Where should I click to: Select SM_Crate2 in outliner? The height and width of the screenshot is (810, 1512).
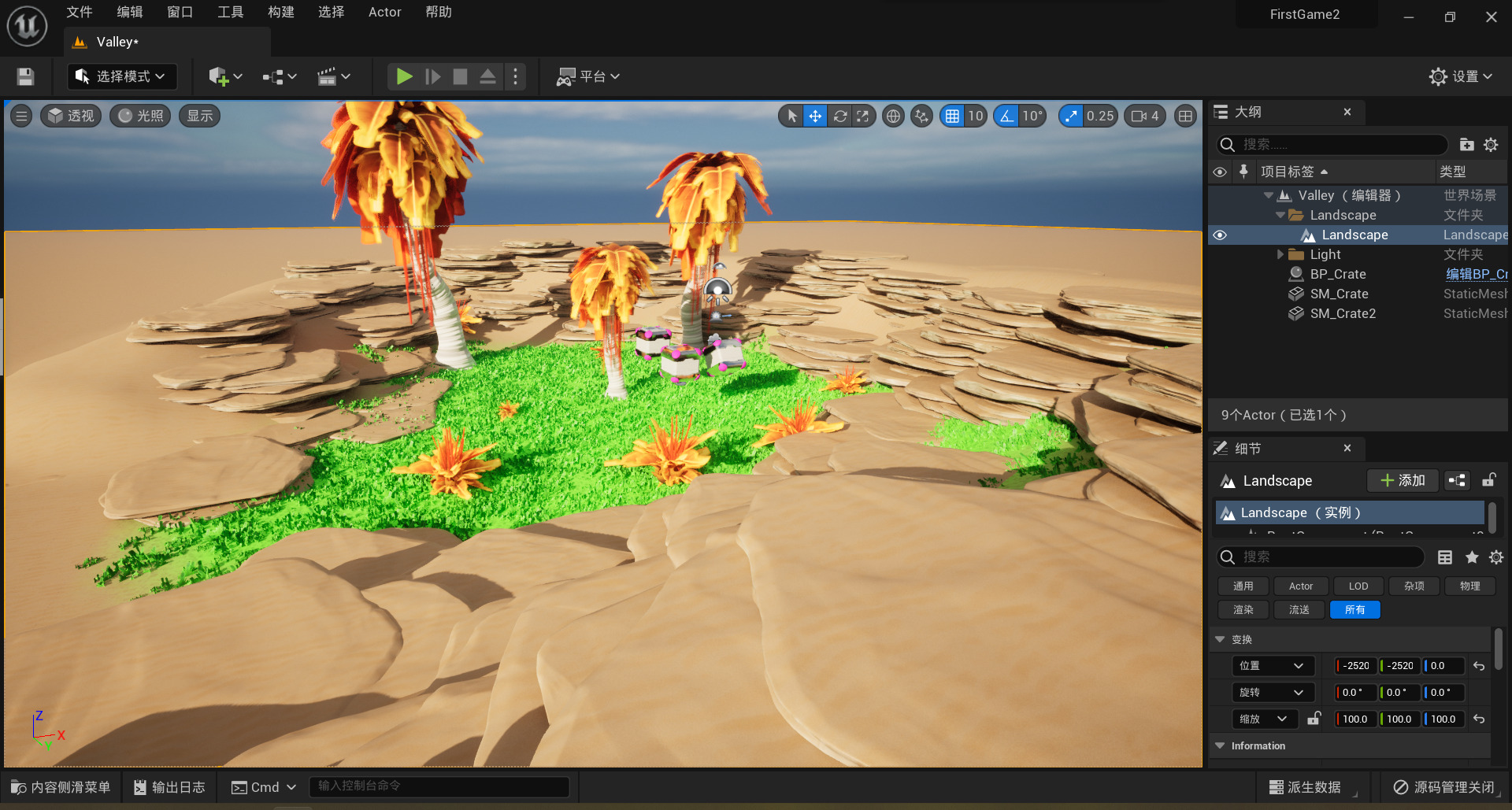(x=1343, y=313)
